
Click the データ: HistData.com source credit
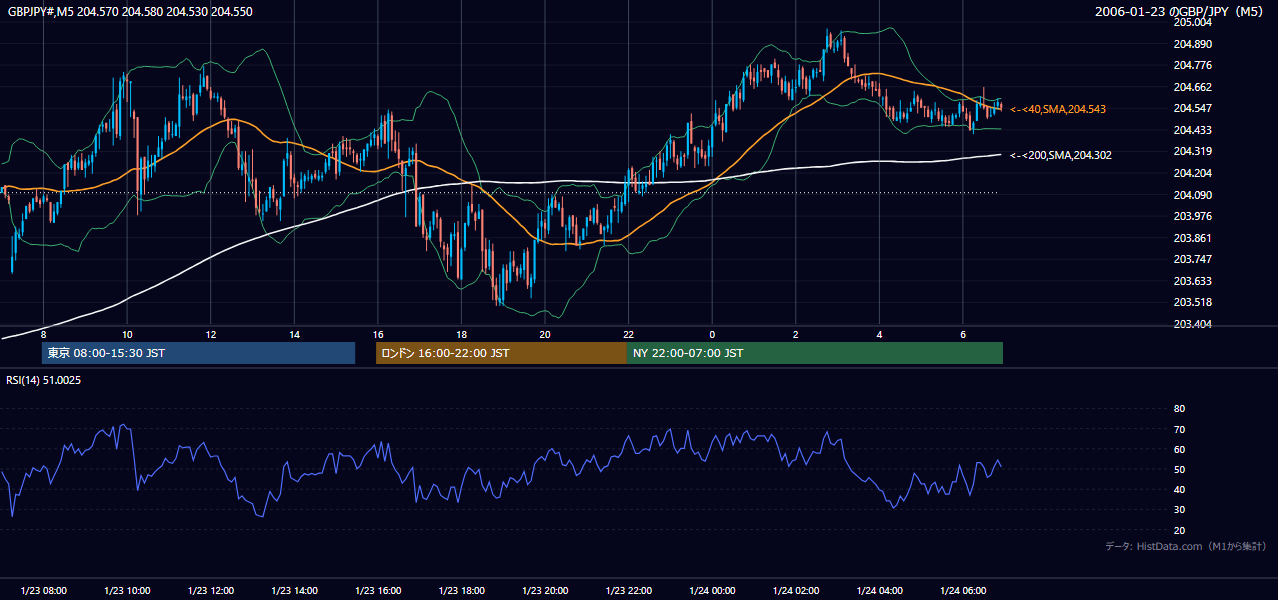(x=1185, y=546)
